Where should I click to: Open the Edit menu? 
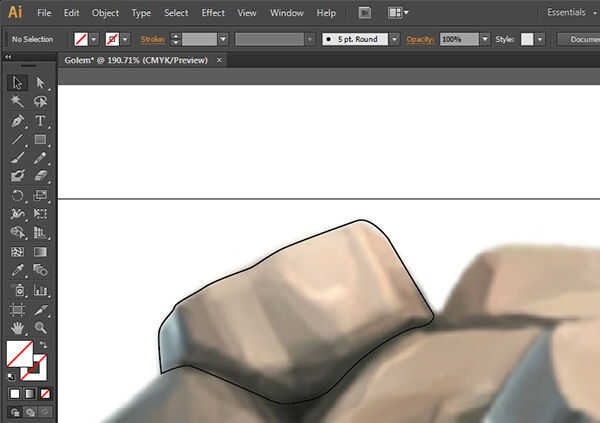pyautogui.click(x=72, y=13)
